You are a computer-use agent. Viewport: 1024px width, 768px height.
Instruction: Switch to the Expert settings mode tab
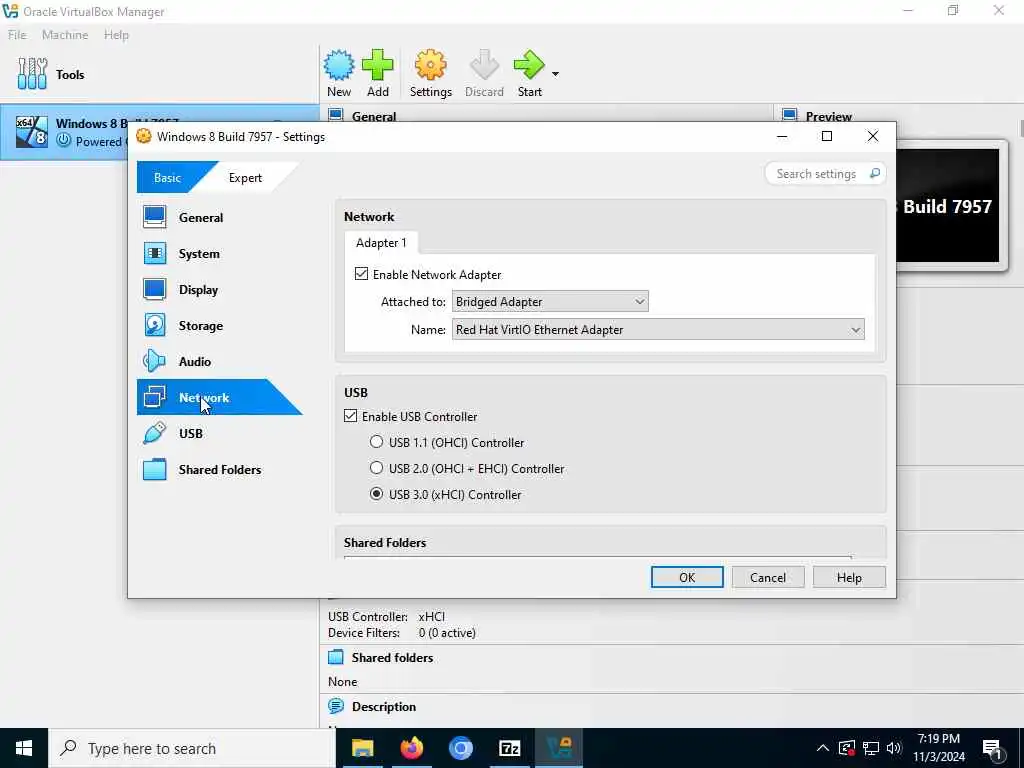tap(245, 178)
